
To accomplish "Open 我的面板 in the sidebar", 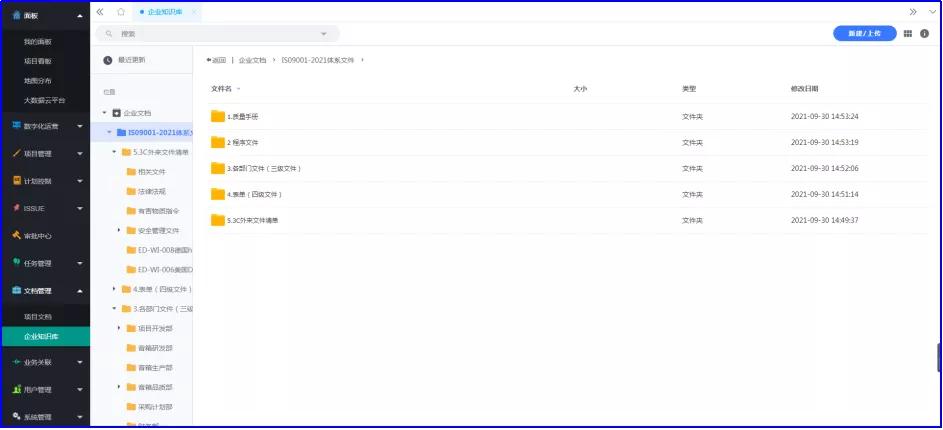I will coord(38,42).
